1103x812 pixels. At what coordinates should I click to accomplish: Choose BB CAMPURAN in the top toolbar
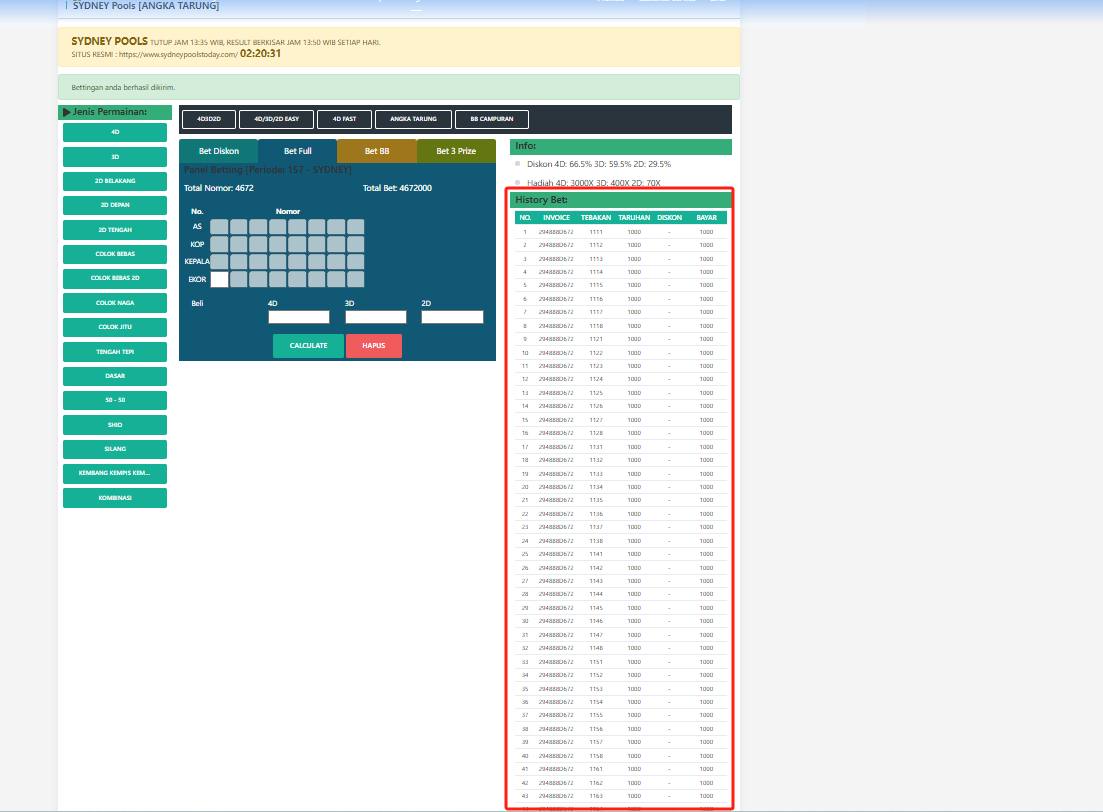pos(492,120)
